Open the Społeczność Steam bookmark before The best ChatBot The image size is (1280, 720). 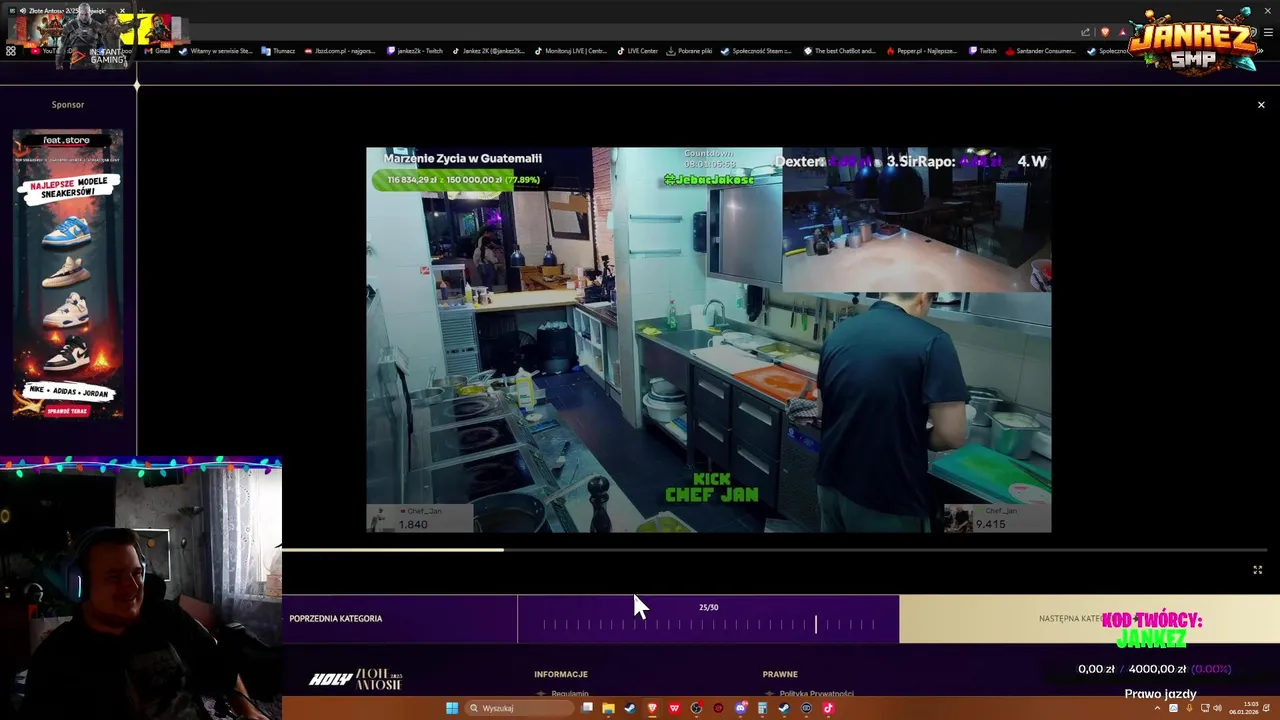[x=757, y=51]
